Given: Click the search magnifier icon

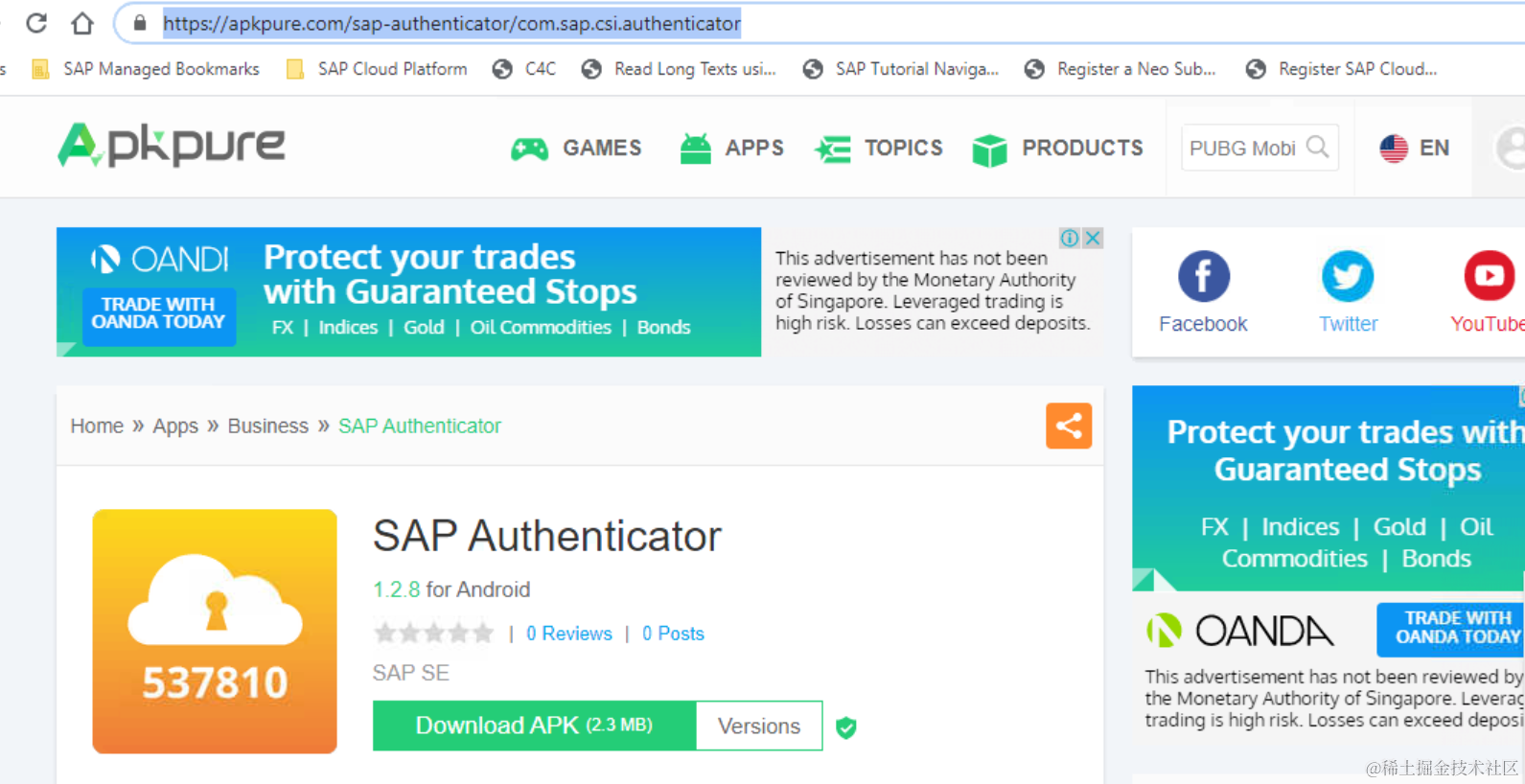Looking at the screenshot, I should 1319,147.
